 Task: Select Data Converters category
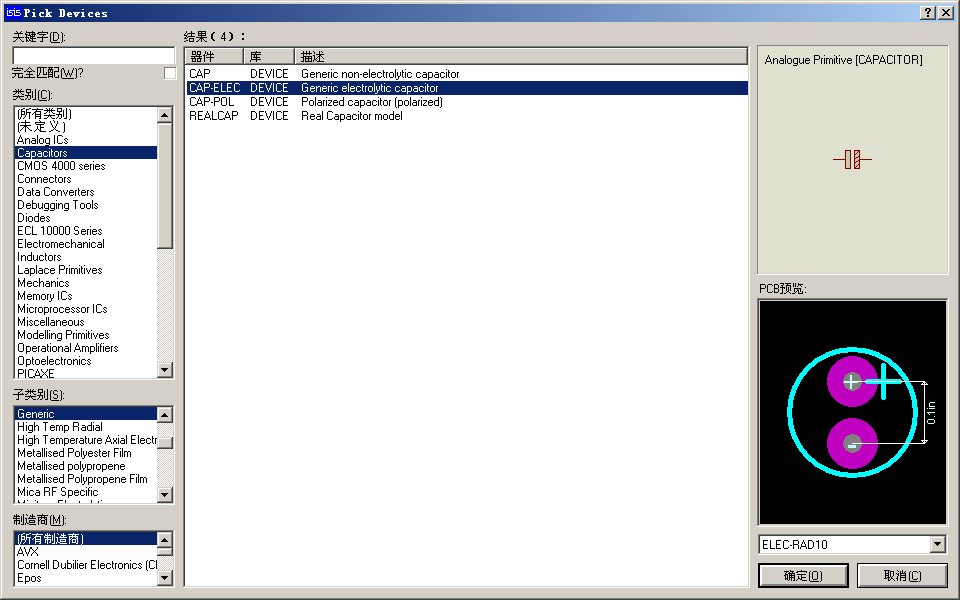click(x=86, y=192)
